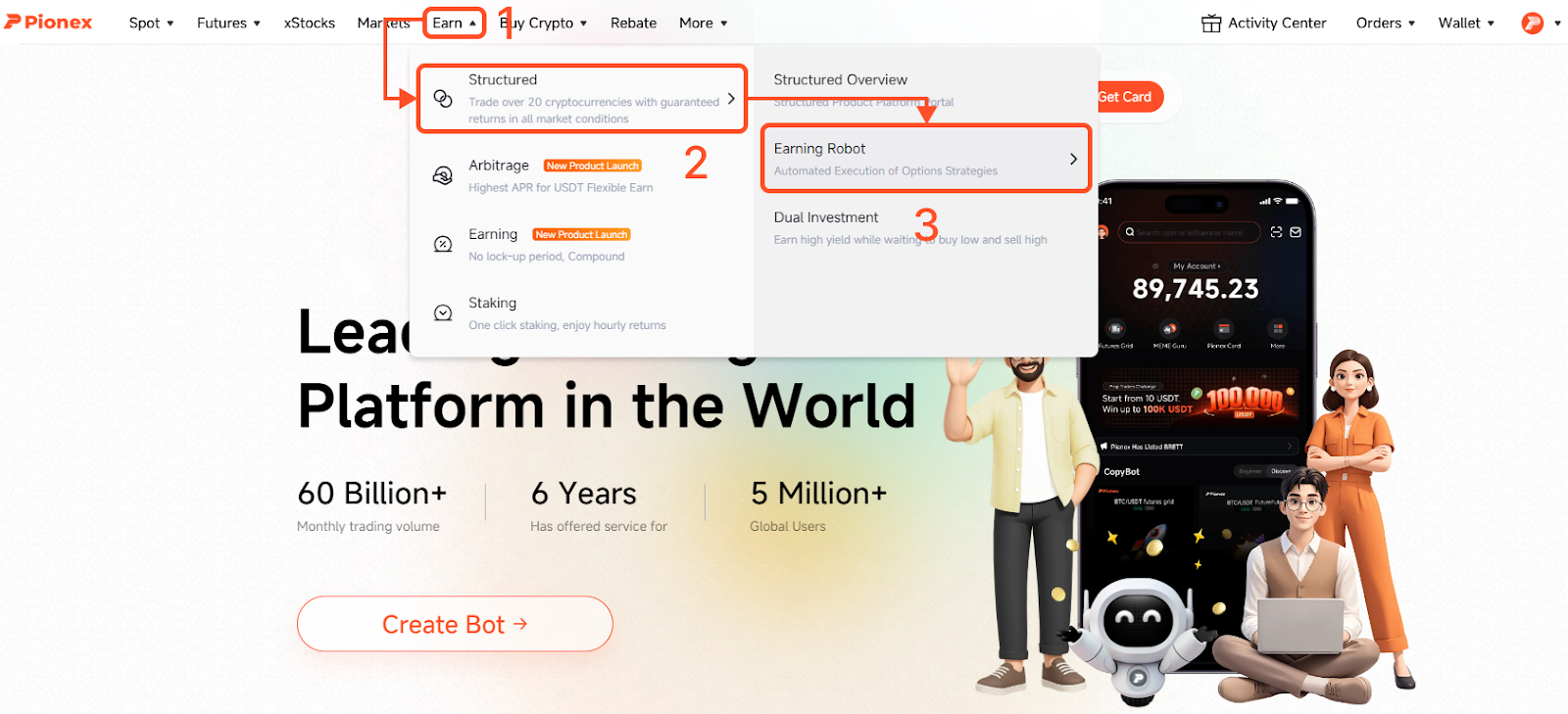Click the Pionex logo

[x=49, y=23]
